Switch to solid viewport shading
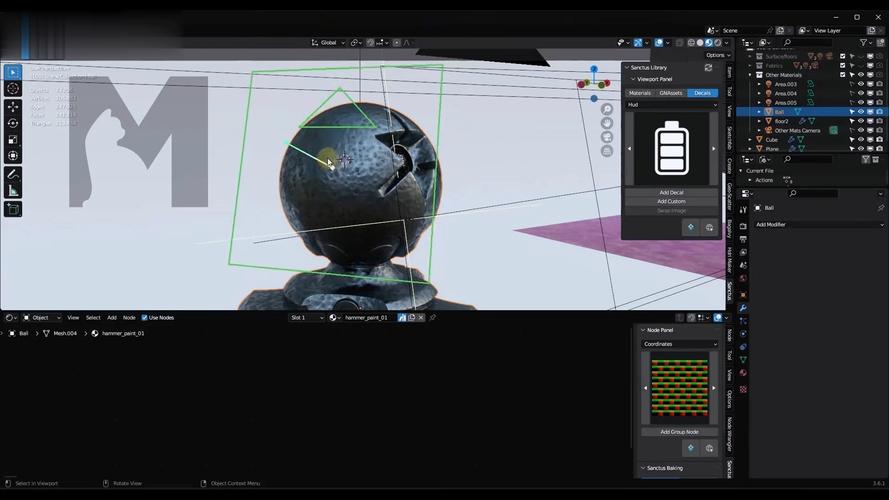 point(700,43)
